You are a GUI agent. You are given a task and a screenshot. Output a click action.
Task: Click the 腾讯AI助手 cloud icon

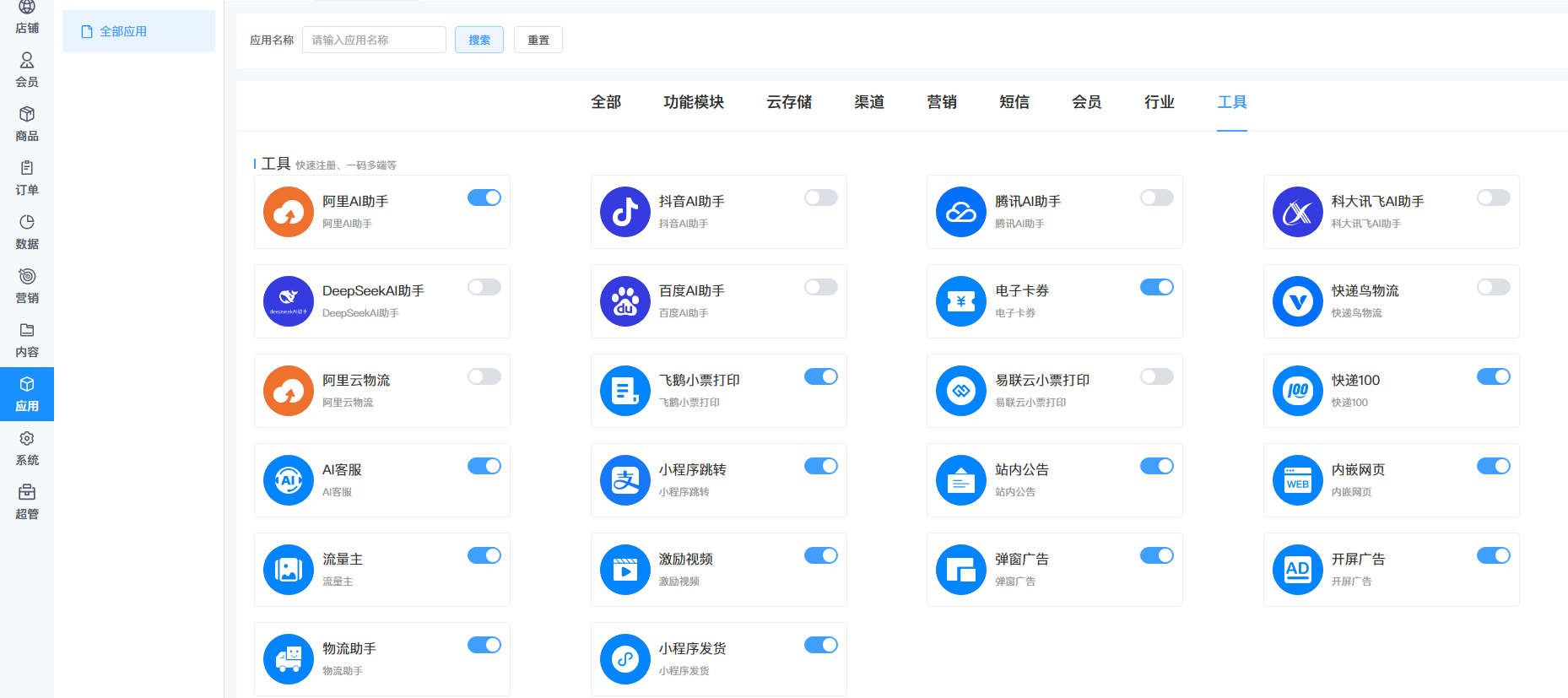tap(961, 212)
